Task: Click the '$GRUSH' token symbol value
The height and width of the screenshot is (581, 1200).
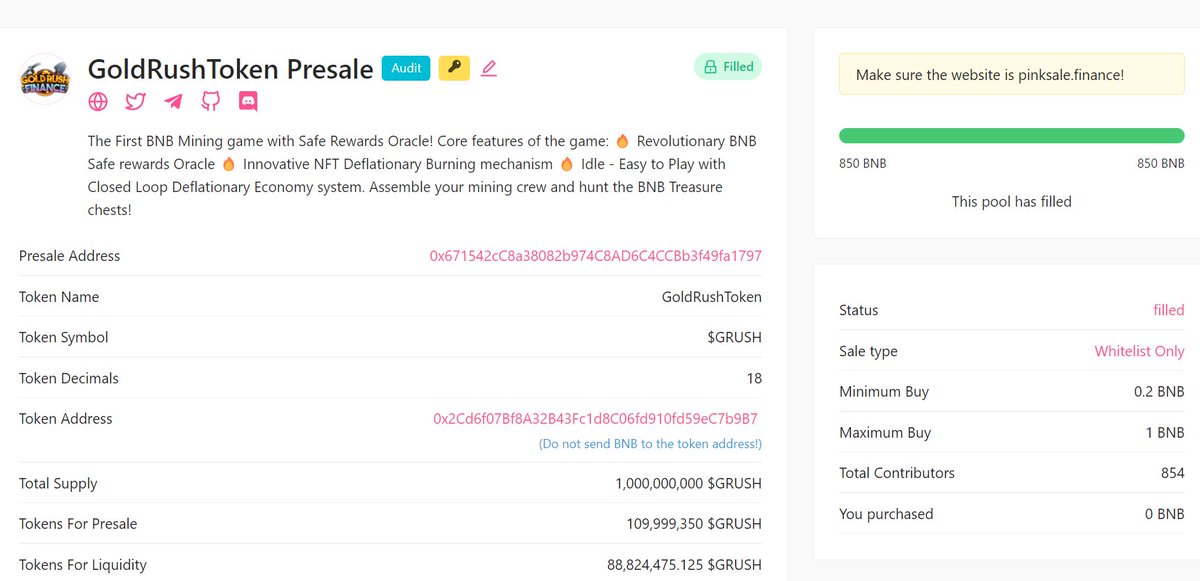Action: point(735,338)
